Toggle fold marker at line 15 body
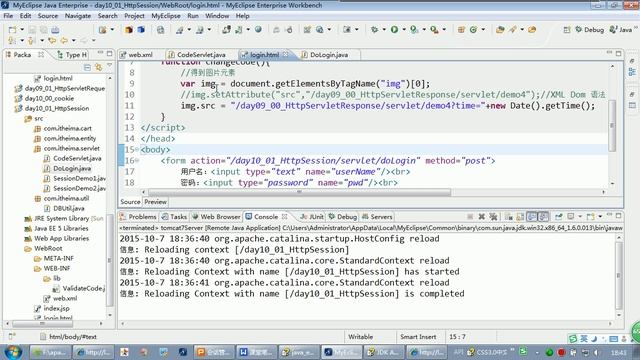Viewport: 640px width, 360px height. click(x=137, y=149)
